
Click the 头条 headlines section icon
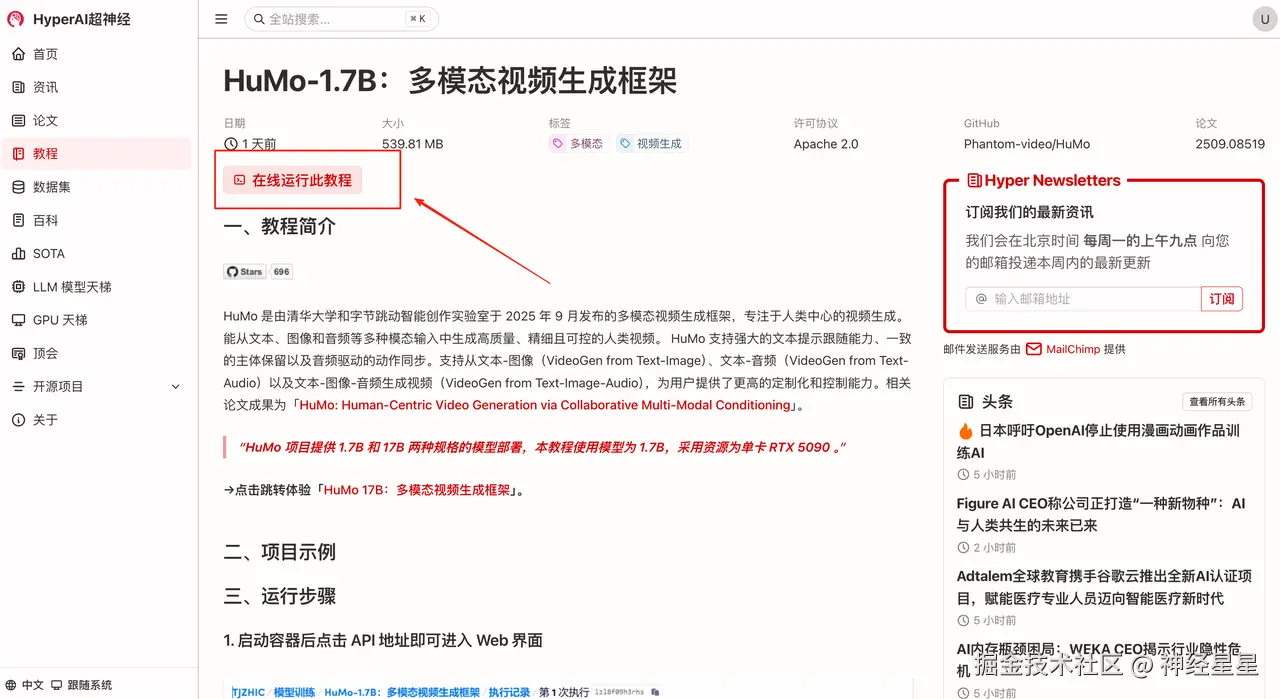tap(966, 401)
